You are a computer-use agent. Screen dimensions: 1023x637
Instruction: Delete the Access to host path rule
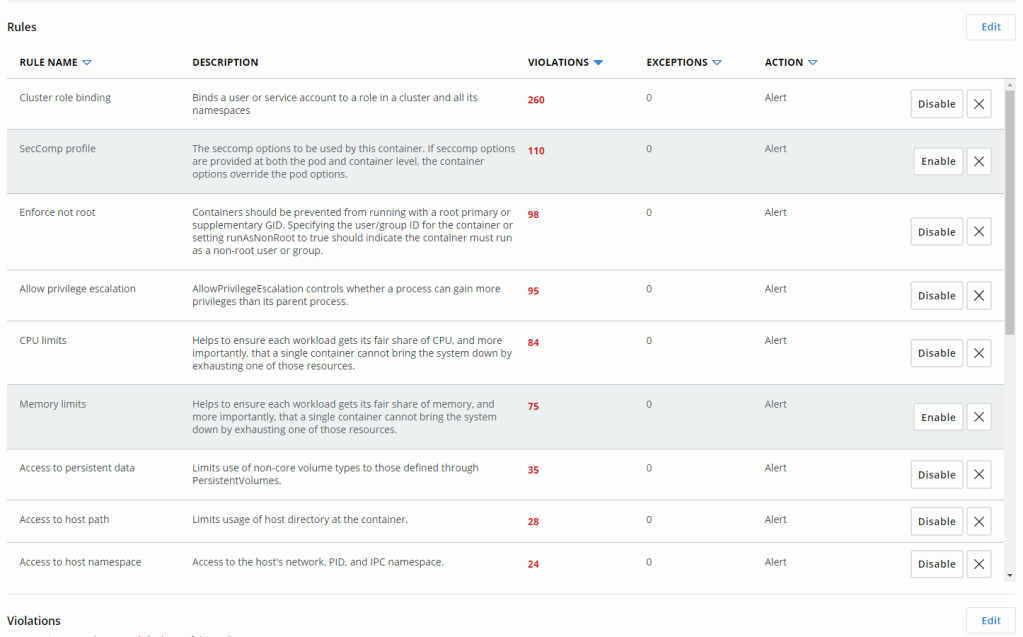[979, 521]
